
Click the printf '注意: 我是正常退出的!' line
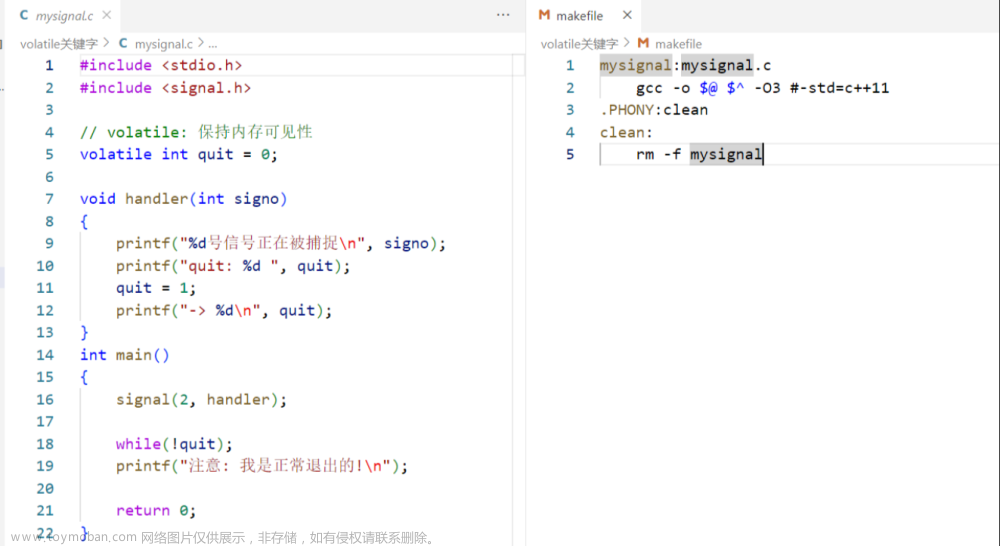[x=261, y=466]
